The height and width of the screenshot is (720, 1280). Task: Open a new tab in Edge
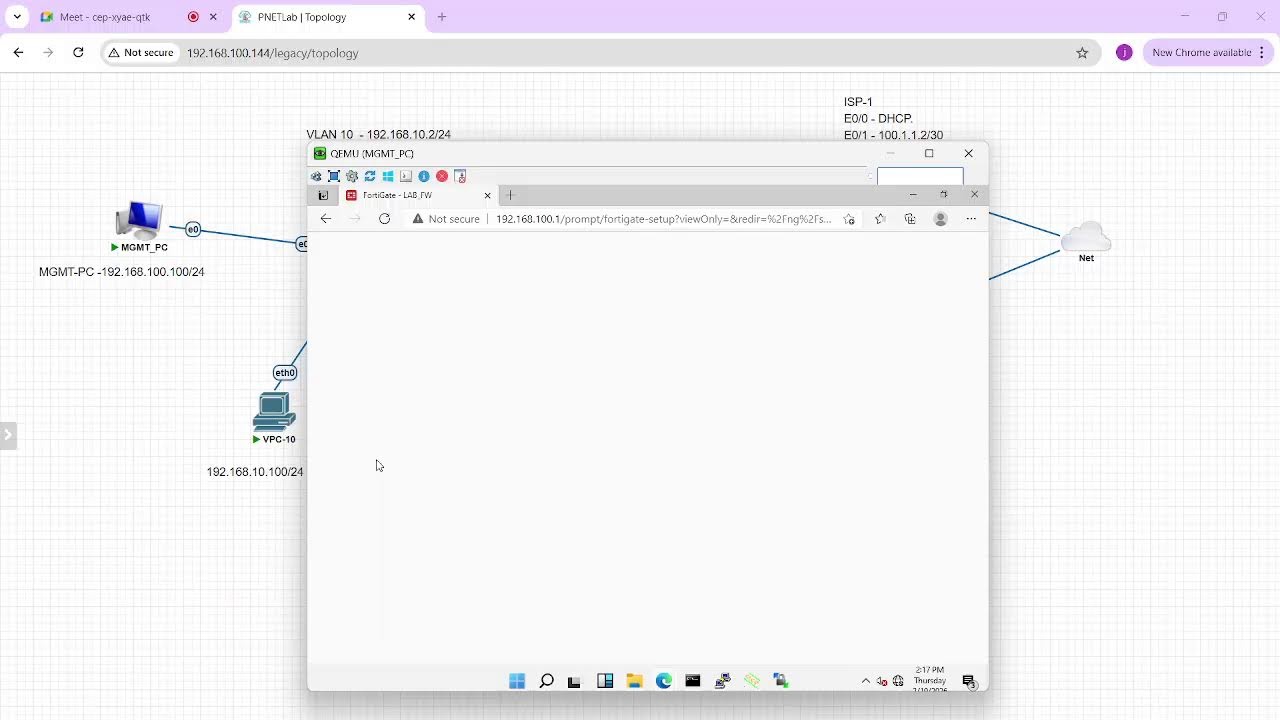point(510,195)
